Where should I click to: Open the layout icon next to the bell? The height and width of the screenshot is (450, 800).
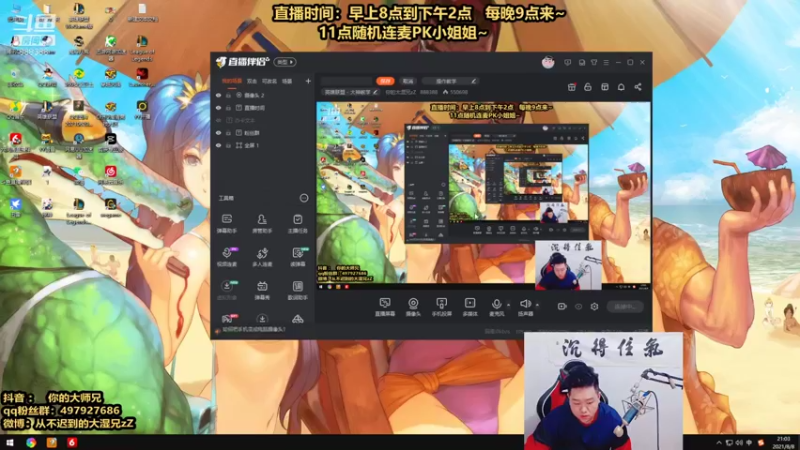click(x=605, y=87)
